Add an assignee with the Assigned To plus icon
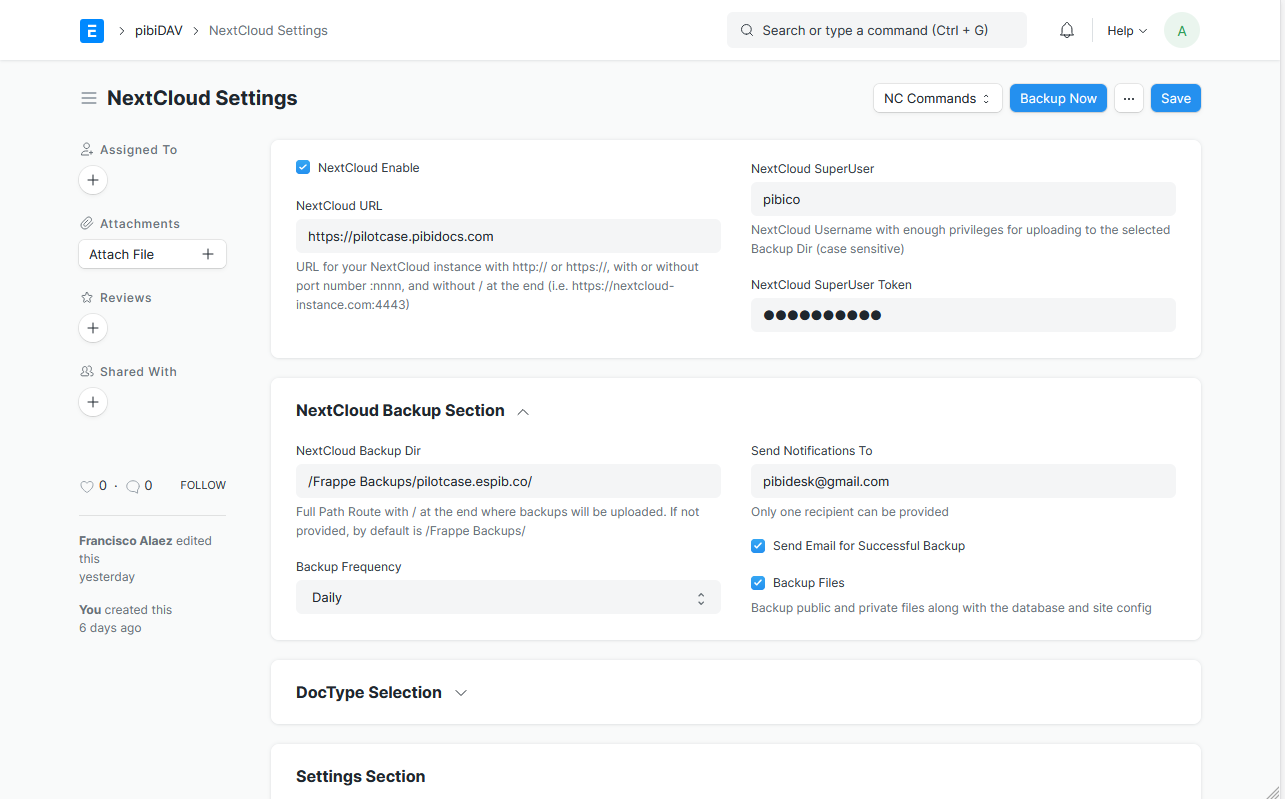1285x799 pixels. [x=93, y=180]
